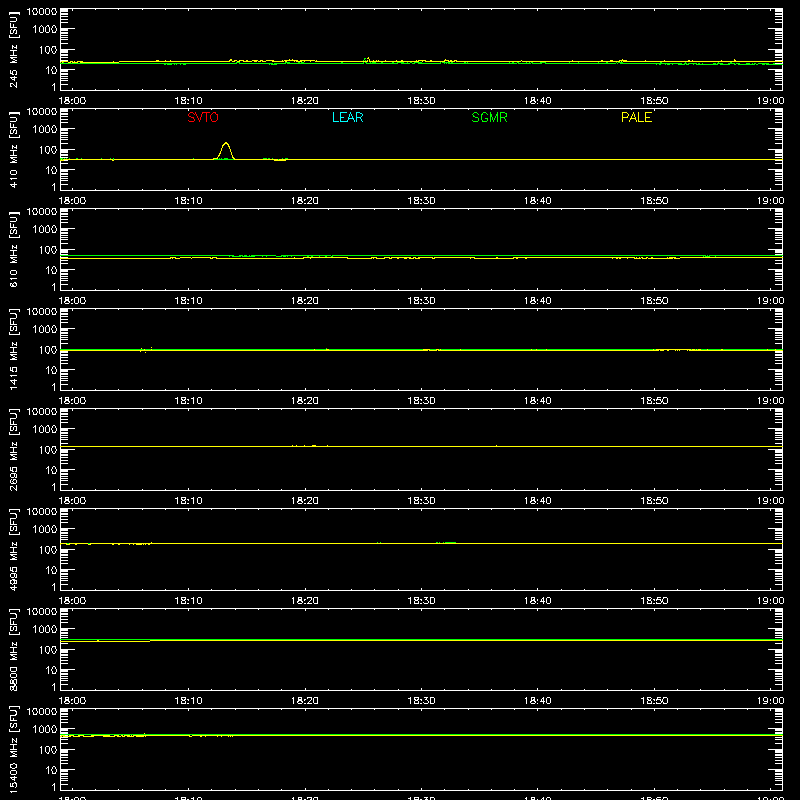The image size is (800, 800).
Task: Click the 1000 tick label on 15400 MHz axis
Action: coord(45,730)
